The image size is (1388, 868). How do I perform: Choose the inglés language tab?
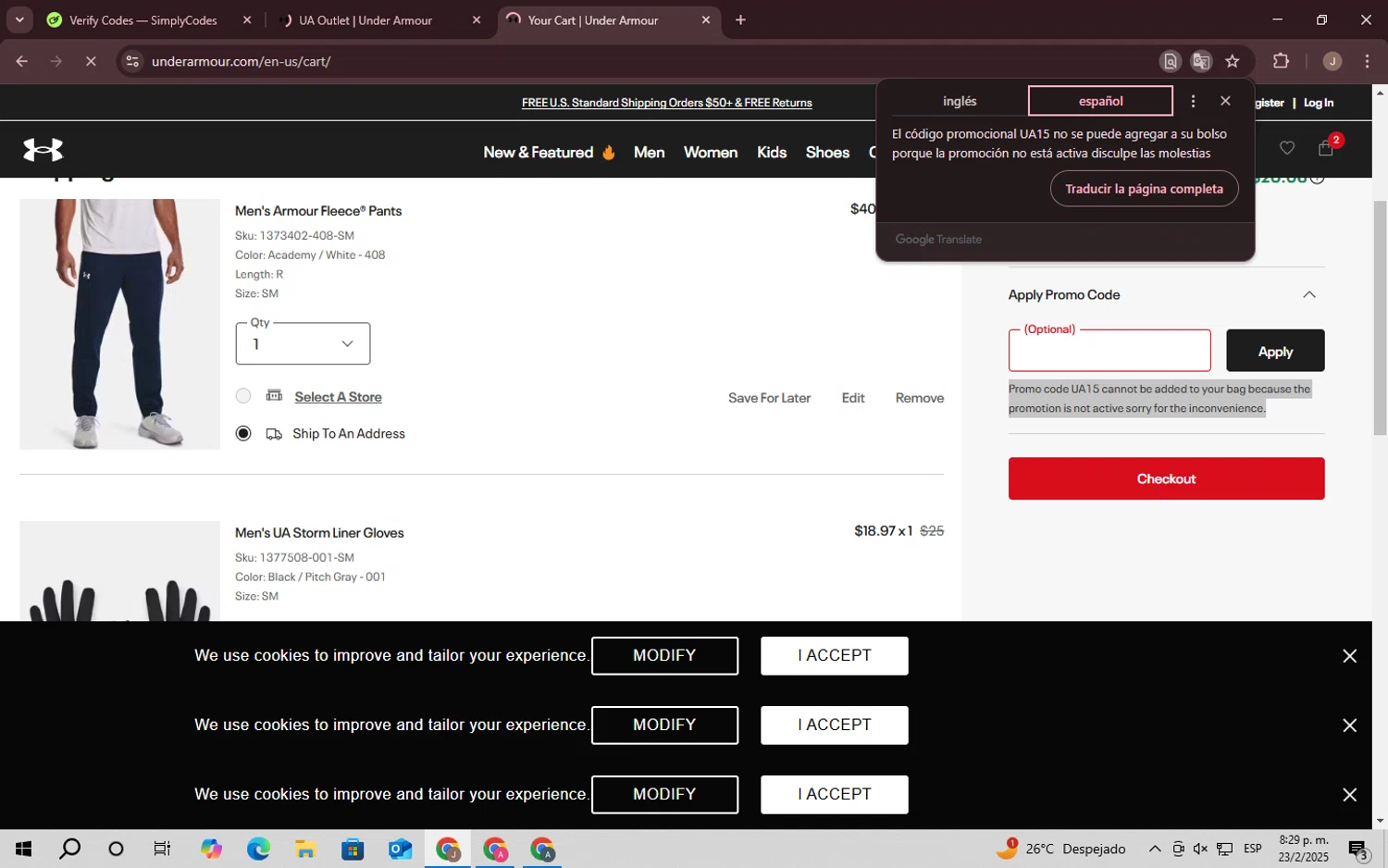click(x=960, y=101)
